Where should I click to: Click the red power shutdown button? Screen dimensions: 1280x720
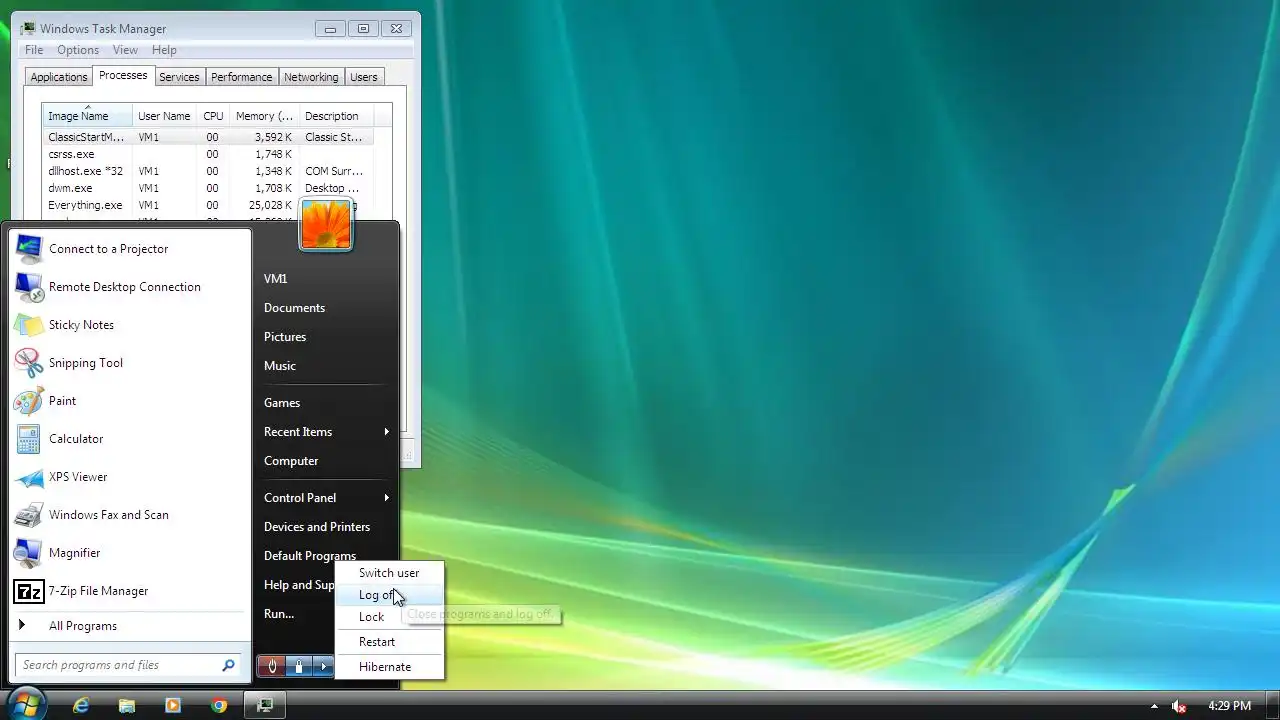coord(271,666)
